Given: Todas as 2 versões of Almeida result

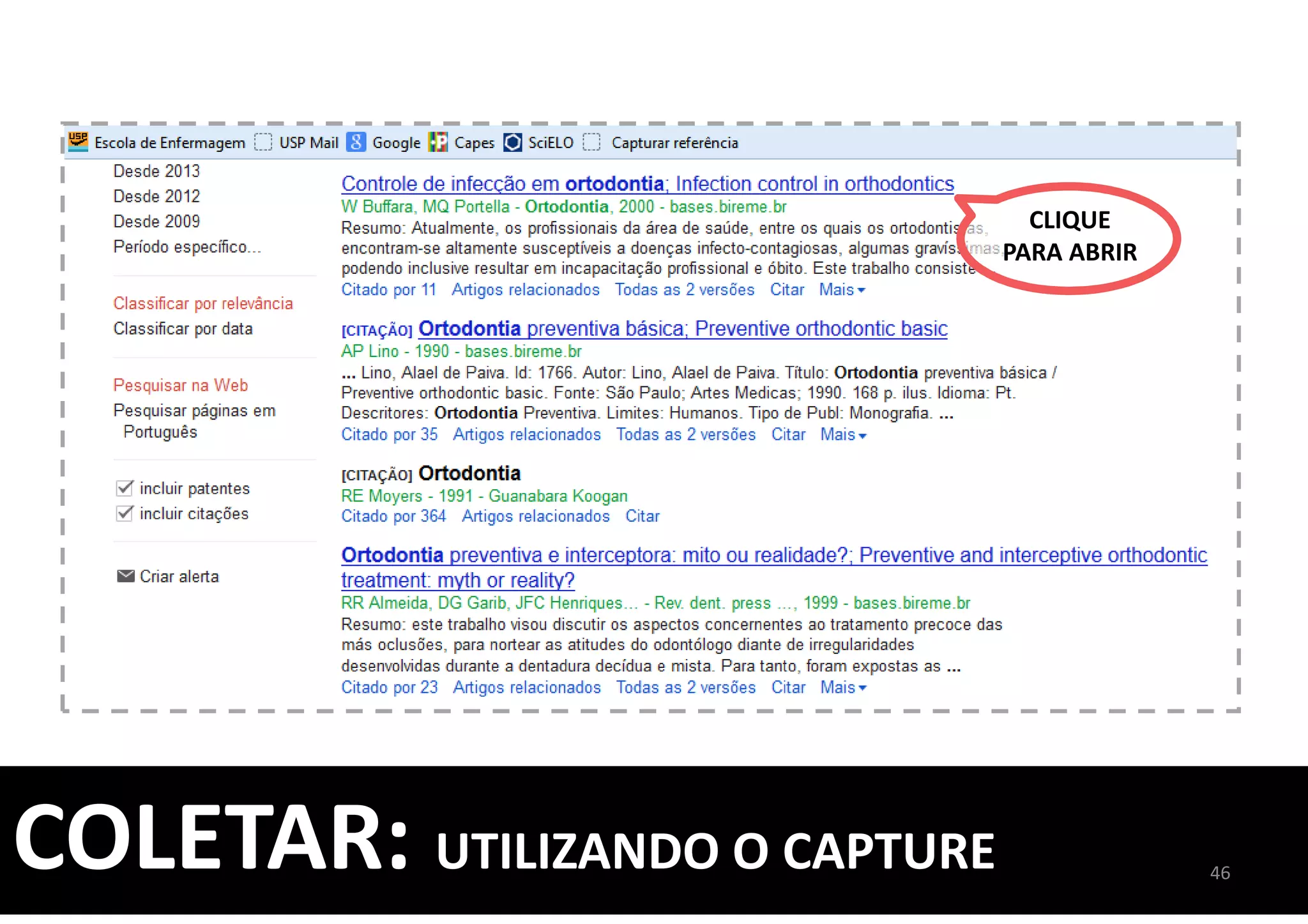Looking at the screenshot, I should click(686, 688).
